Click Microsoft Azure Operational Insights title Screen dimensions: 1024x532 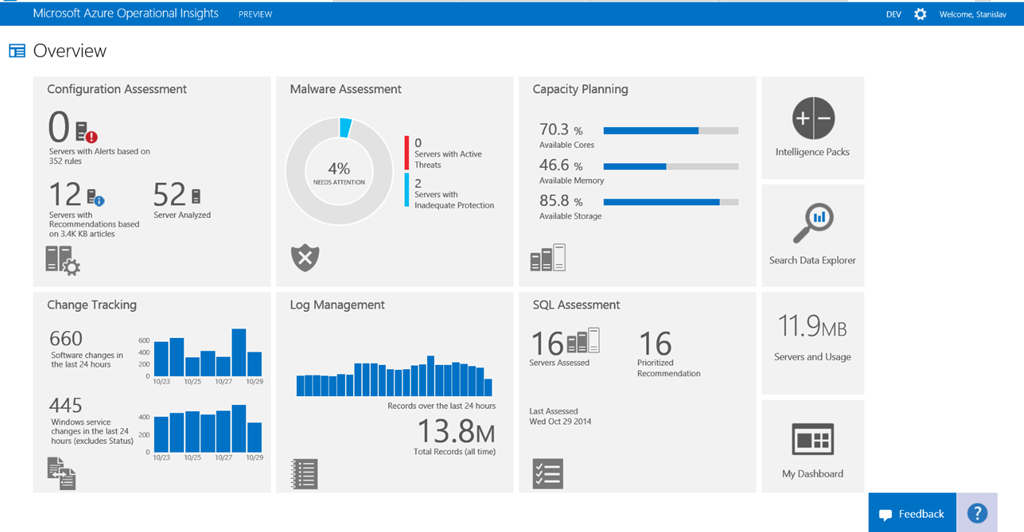(126, 14)
